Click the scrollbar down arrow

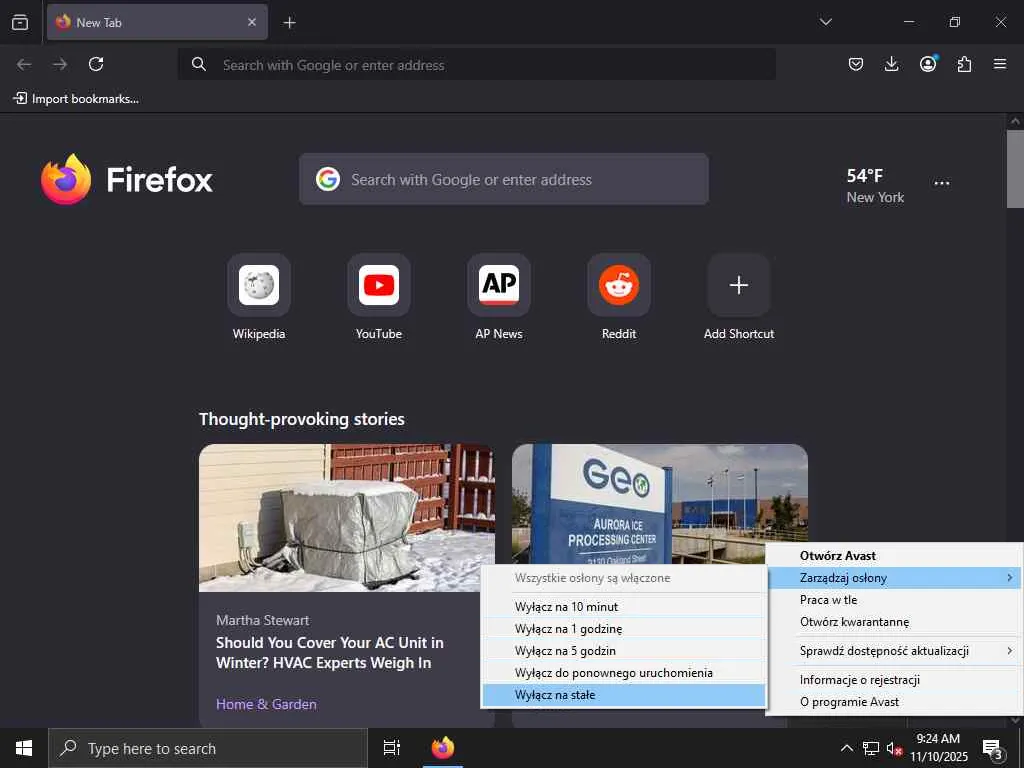[x=1015, y=720]
